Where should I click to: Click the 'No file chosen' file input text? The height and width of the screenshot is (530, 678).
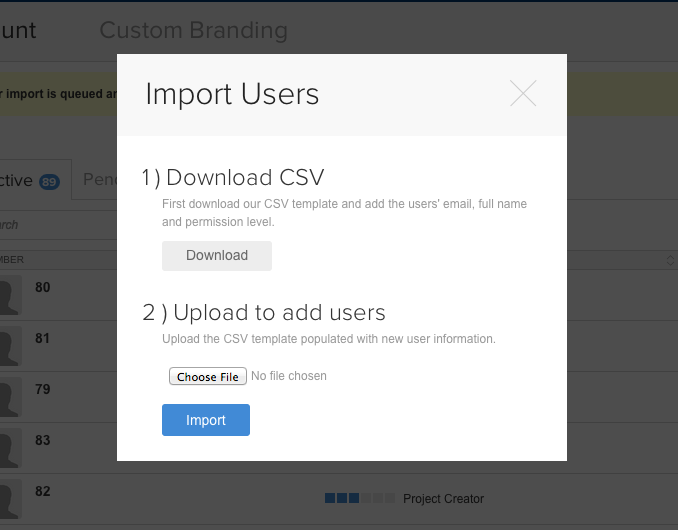(x=289, y=376)
